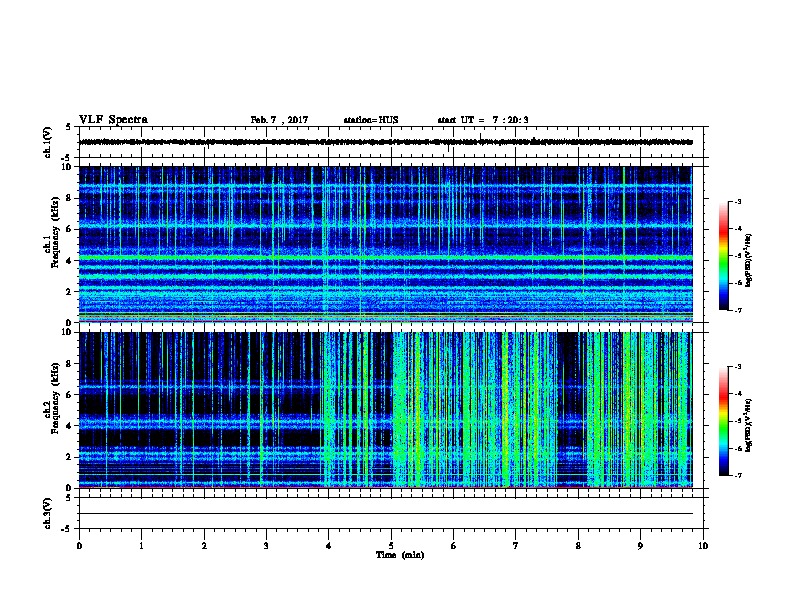This screenshot has width=792, height=612.
Task: Click the ch.1 colorbar log(PSD) label
Action: tap(748, 260)
